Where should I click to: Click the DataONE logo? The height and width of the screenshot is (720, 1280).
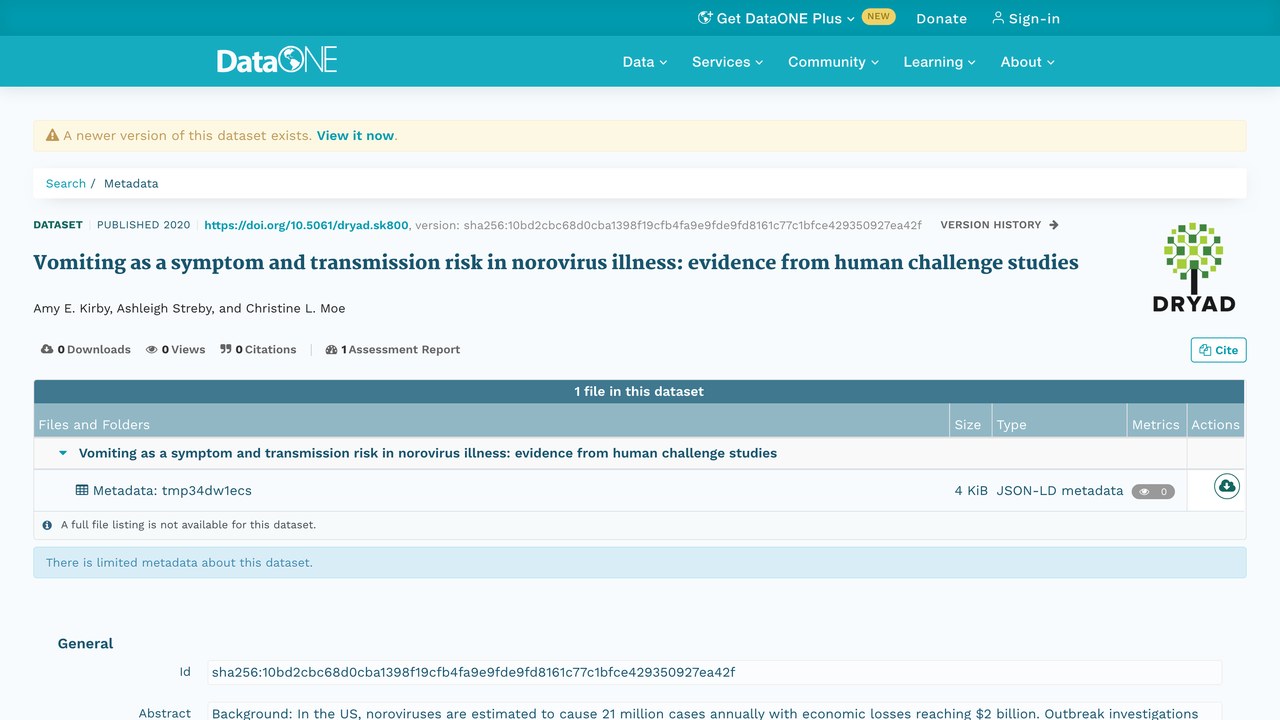tap(277, 60)
